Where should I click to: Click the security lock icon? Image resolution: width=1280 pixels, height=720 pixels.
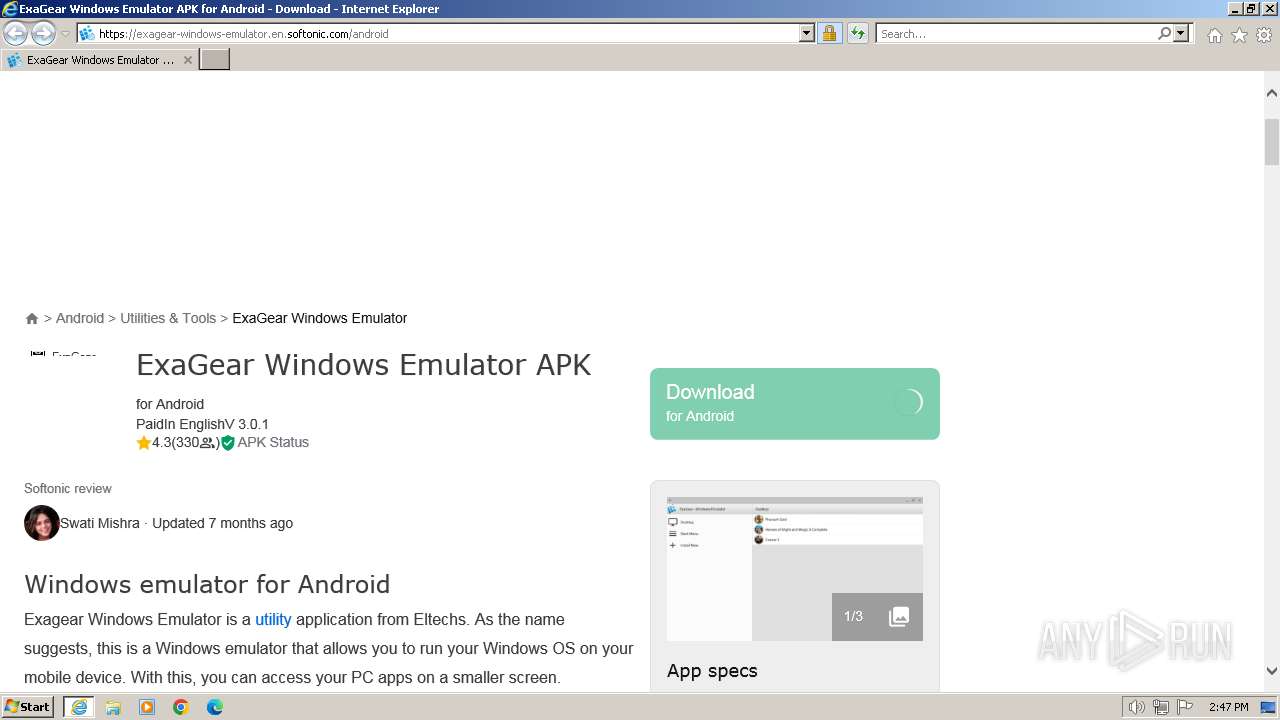pyautogui.click(x=829, y=33)
